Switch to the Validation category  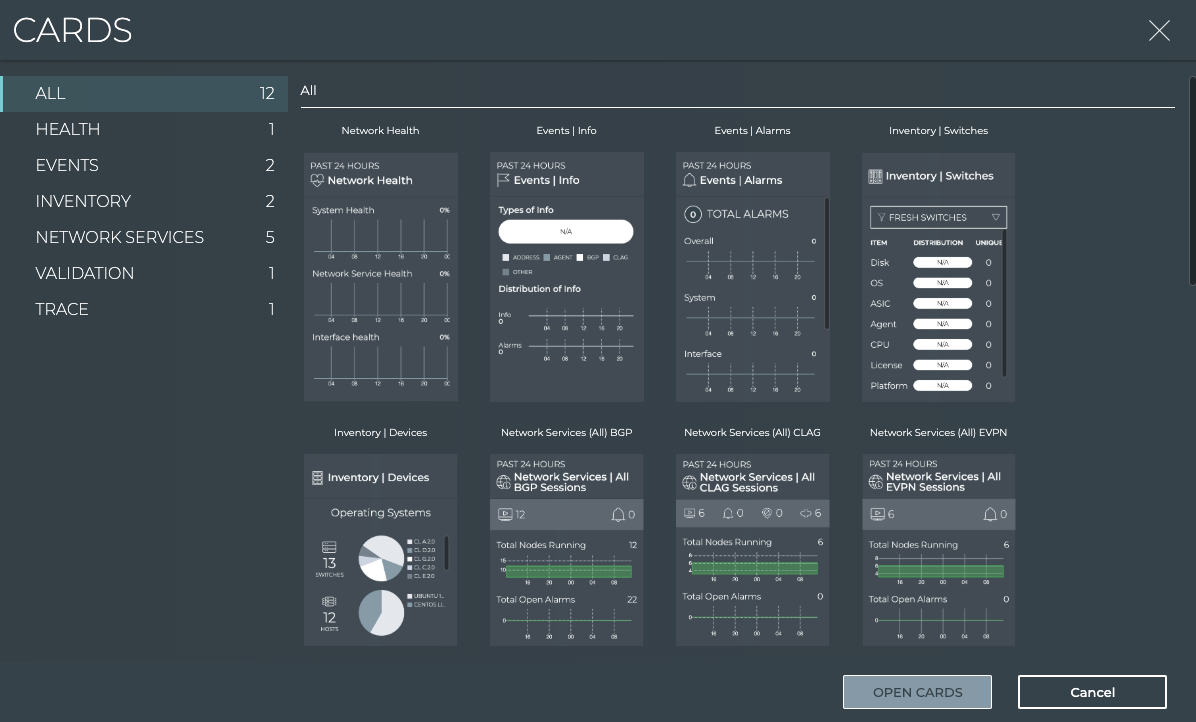click(84, 273)
